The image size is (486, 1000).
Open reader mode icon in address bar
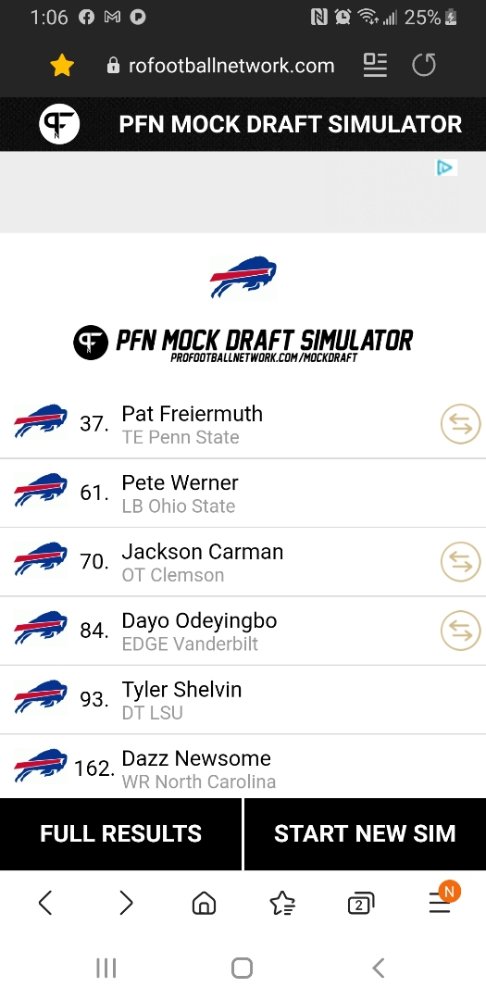click(375, 65)
